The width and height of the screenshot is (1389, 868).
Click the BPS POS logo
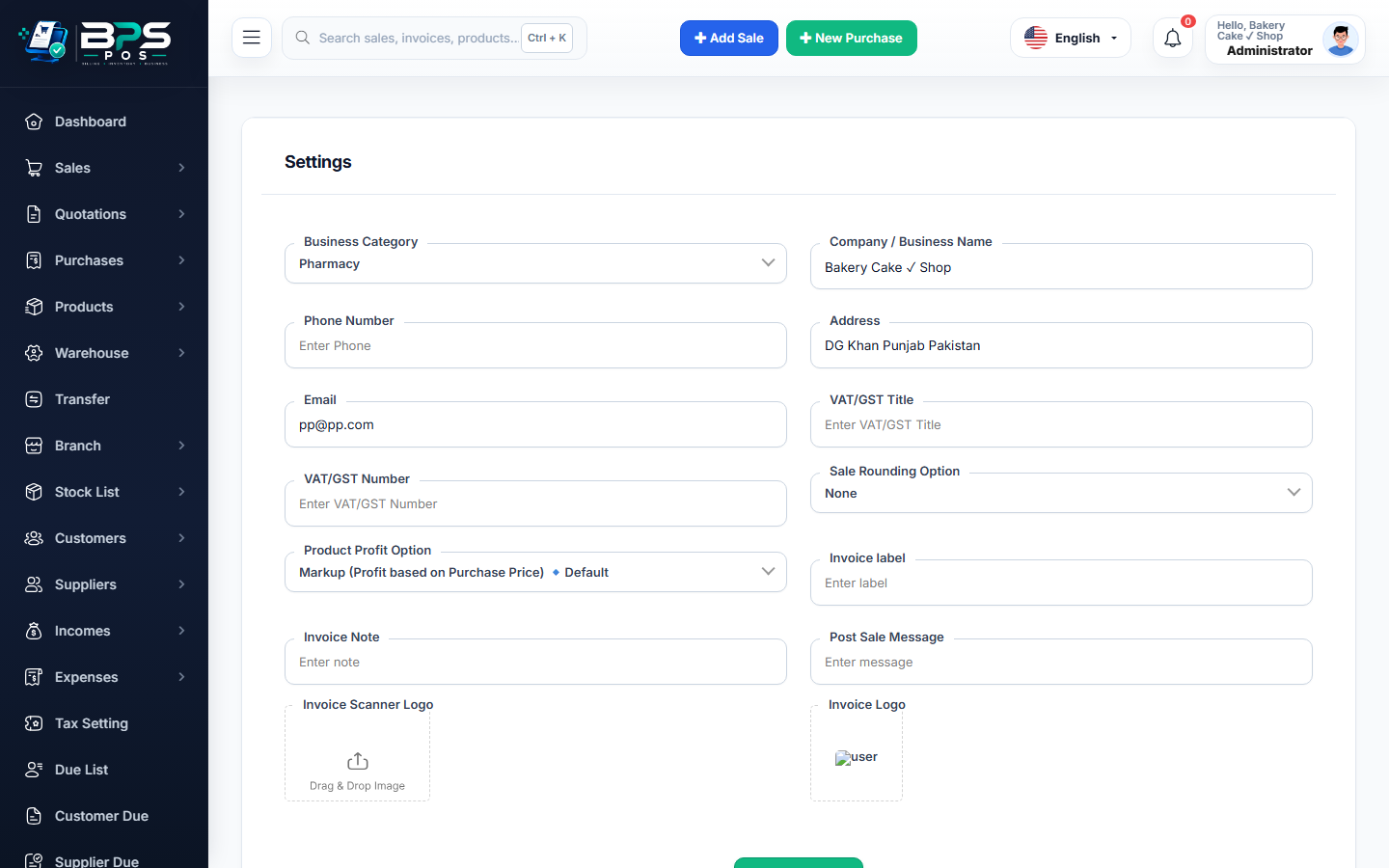point(95,42)
